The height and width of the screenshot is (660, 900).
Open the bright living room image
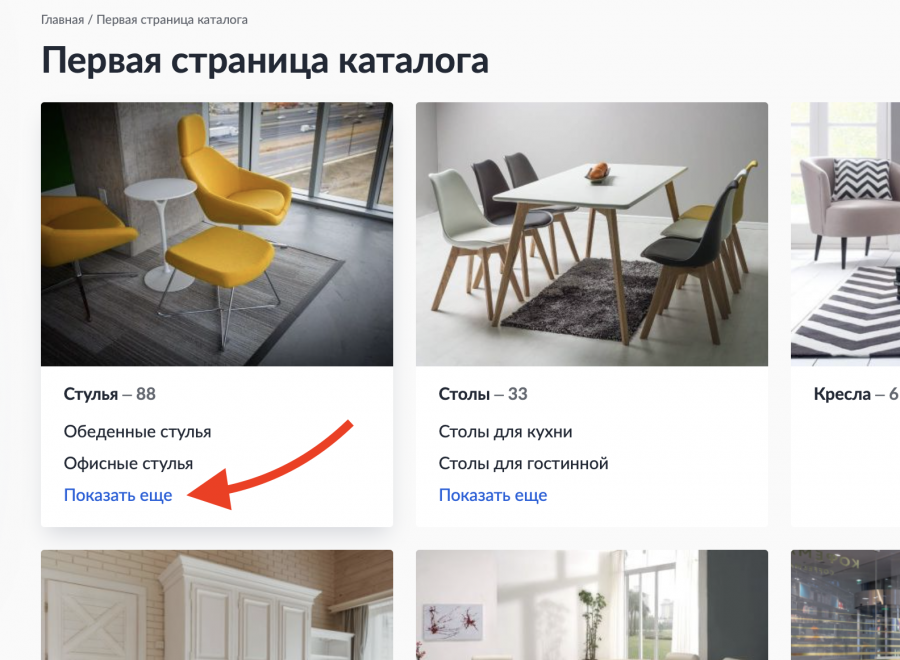[592, 605]
